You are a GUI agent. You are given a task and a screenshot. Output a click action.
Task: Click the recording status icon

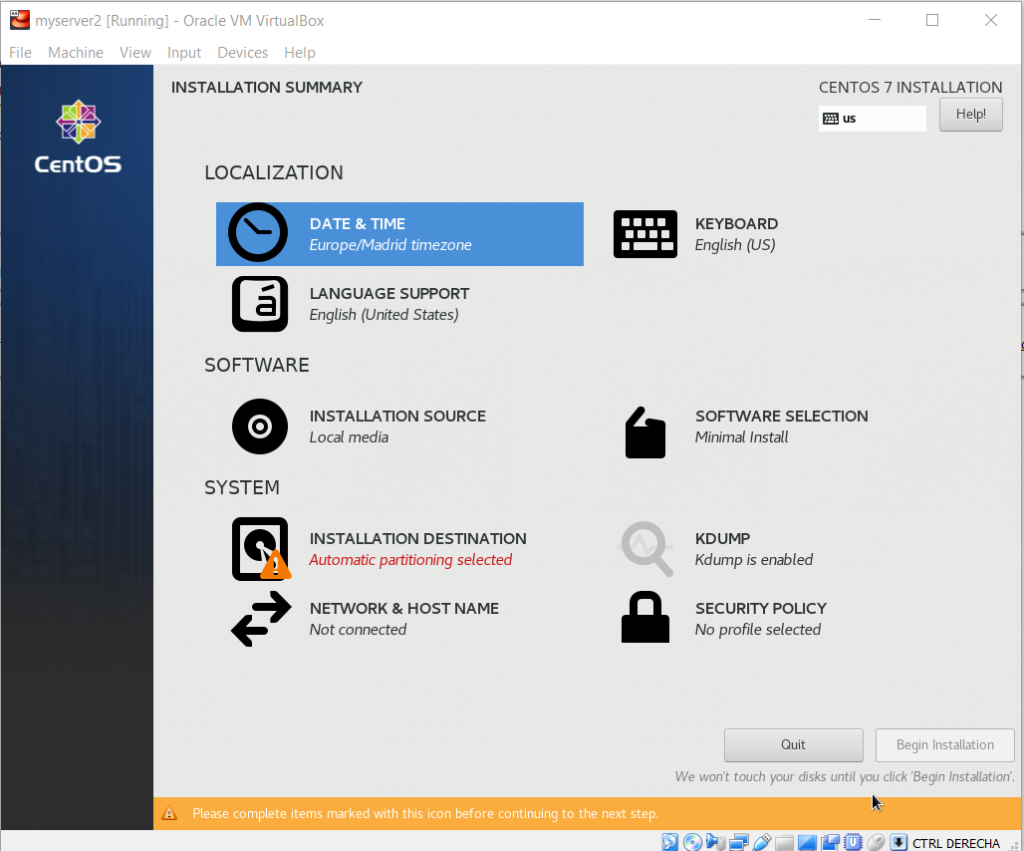tap(830, 843)
